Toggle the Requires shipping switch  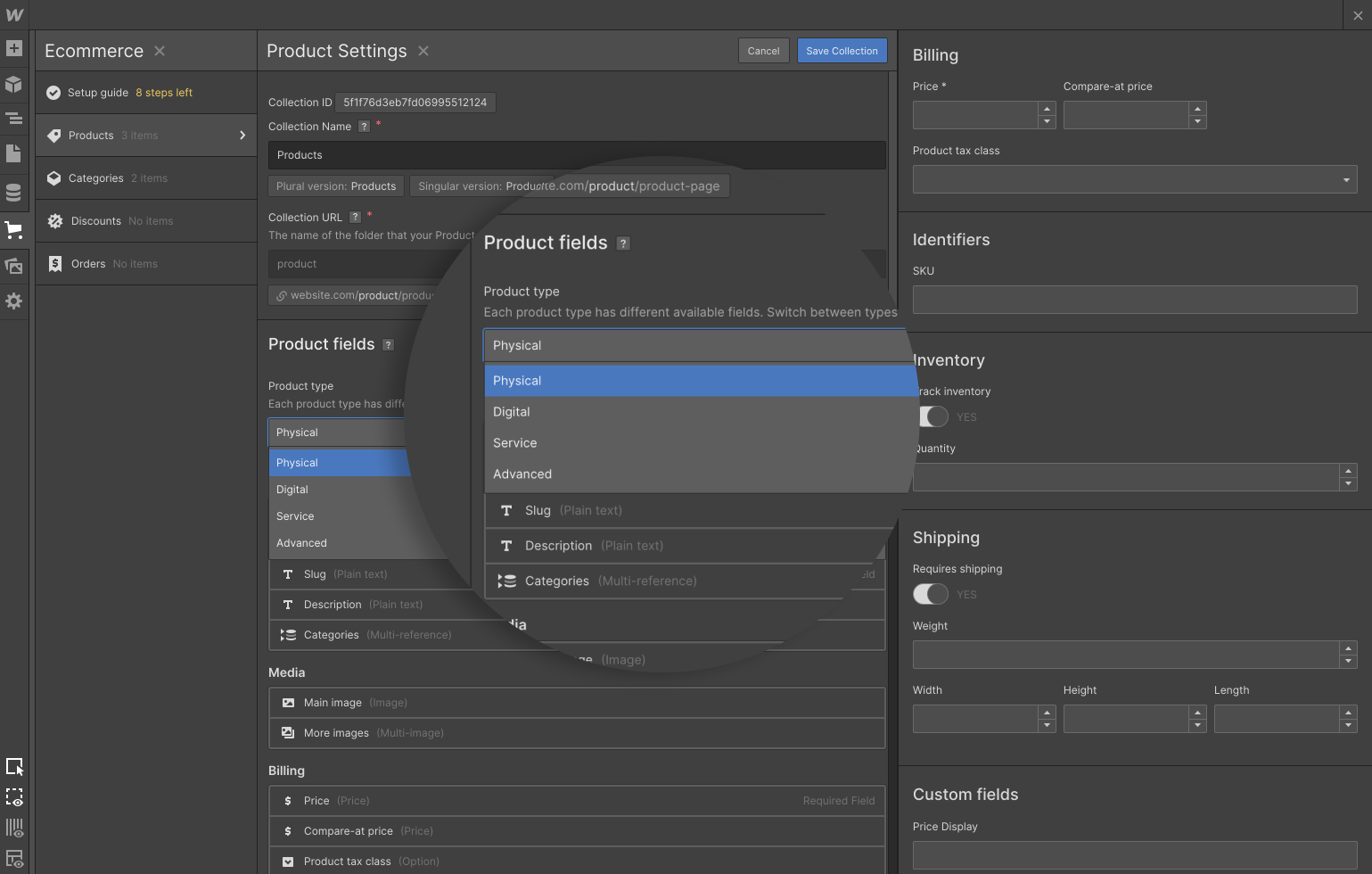pos(930,594)
